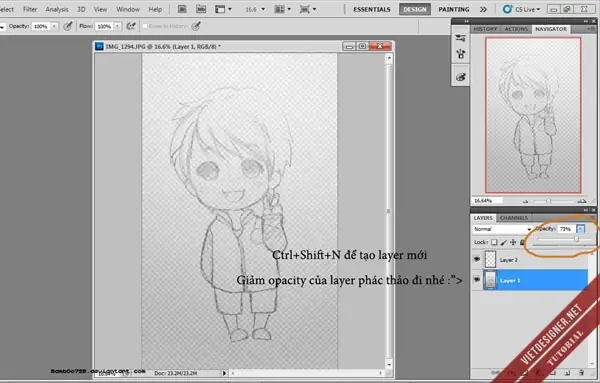Toggle Lock all padlock icon
Image resolution: width=600 pixels, height=383 pixels.
pyautogui.click(x=522, y=242)
